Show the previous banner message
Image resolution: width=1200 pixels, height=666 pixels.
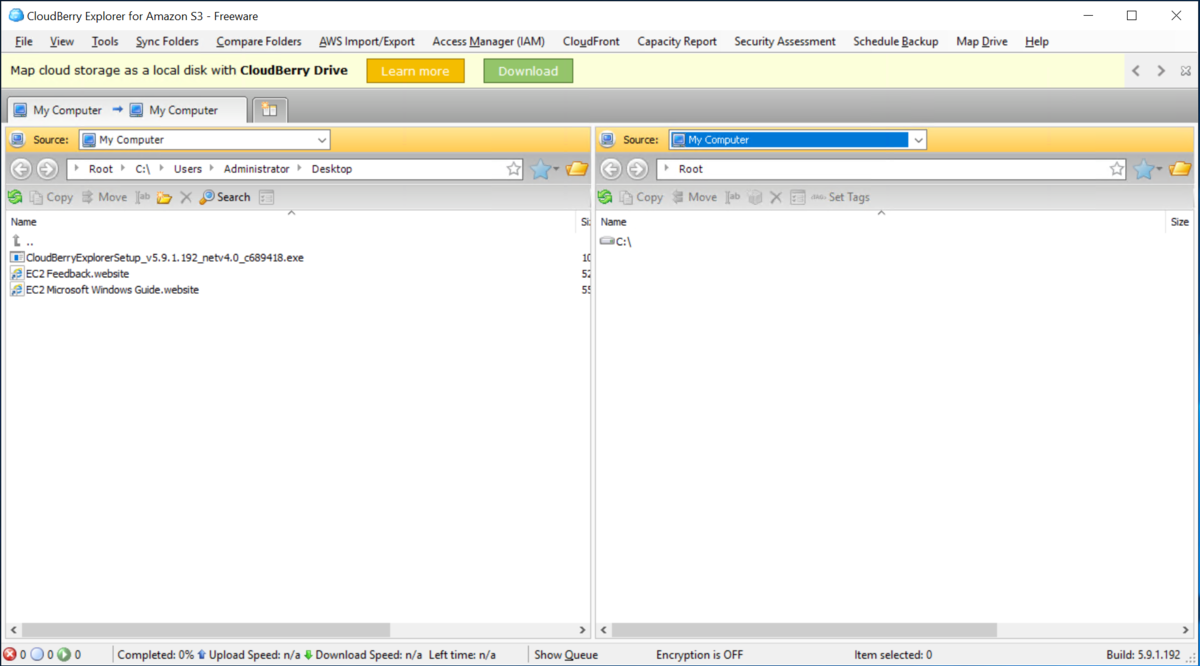coord(1136,71)
